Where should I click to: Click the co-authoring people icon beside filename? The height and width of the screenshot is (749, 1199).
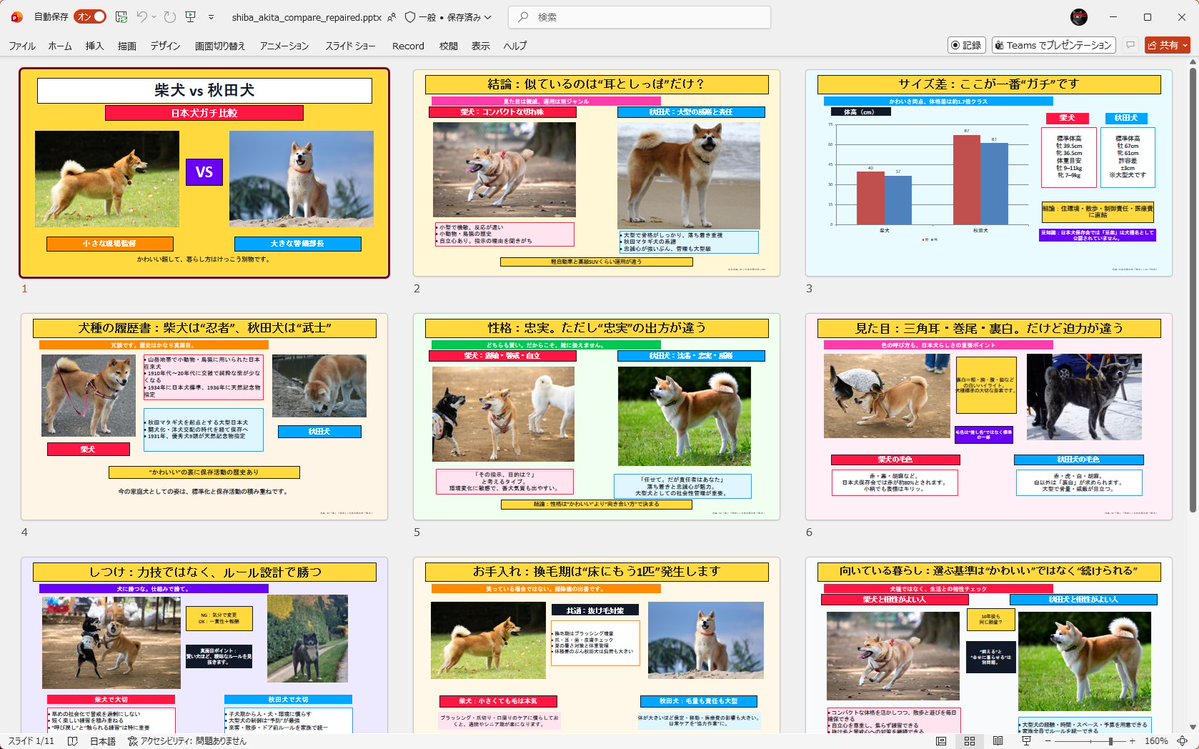[392, 17]
